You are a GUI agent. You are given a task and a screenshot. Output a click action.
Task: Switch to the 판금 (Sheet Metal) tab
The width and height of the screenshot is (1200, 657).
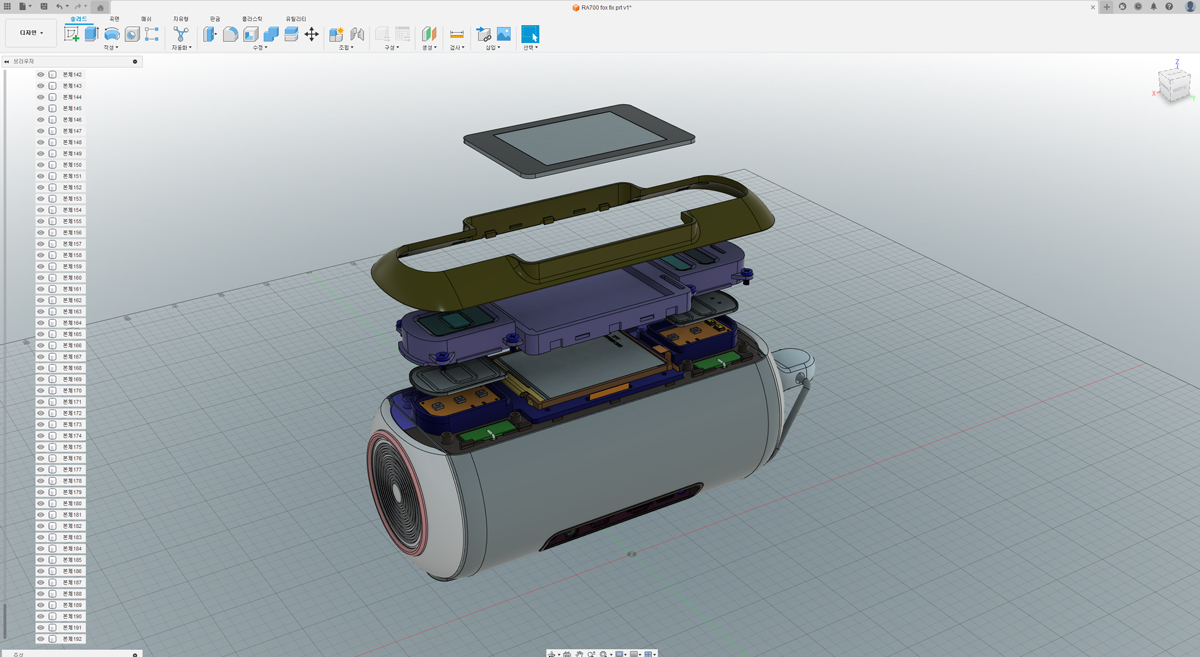pyautogui.click(x=215, y=19)
